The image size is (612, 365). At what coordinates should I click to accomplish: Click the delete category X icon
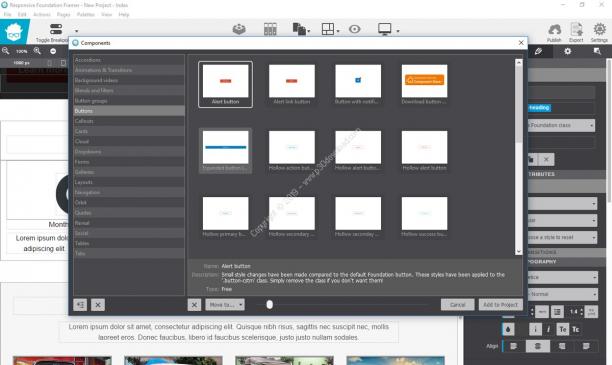click(x=98, y=304)
